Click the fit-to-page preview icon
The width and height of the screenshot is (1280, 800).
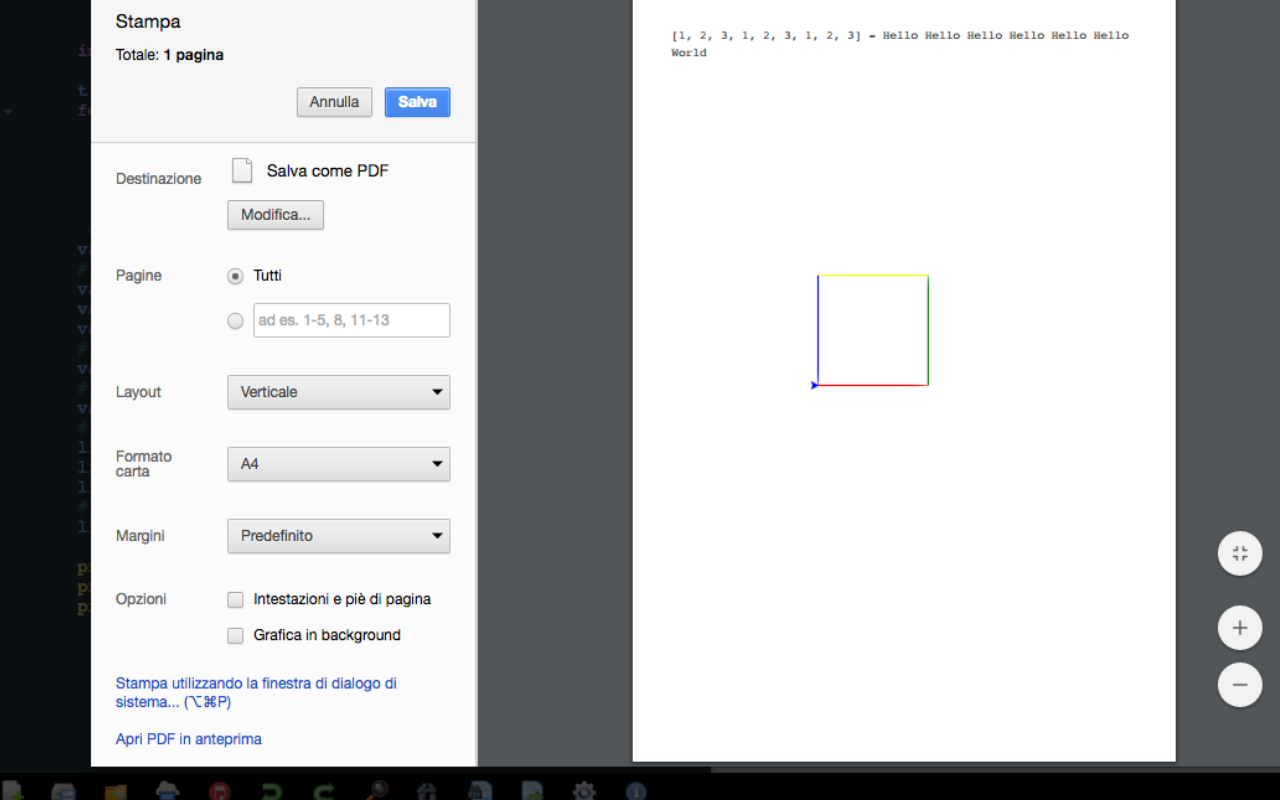tap(1240, 553)
